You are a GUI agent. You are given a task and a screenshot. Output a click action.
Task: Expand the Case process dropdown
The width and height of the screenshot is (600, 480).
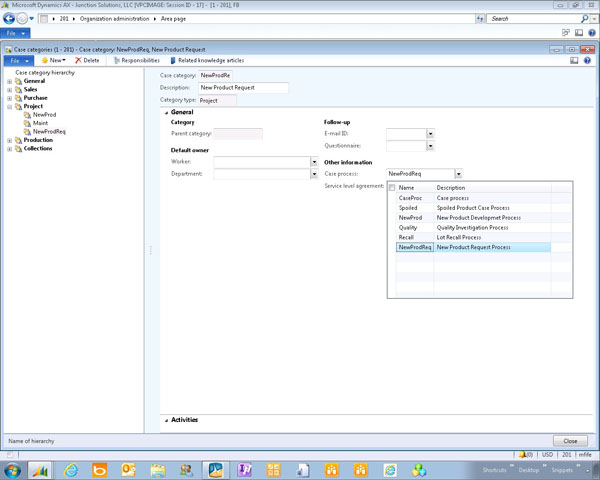pyautogui.click(x=458, y=174)
